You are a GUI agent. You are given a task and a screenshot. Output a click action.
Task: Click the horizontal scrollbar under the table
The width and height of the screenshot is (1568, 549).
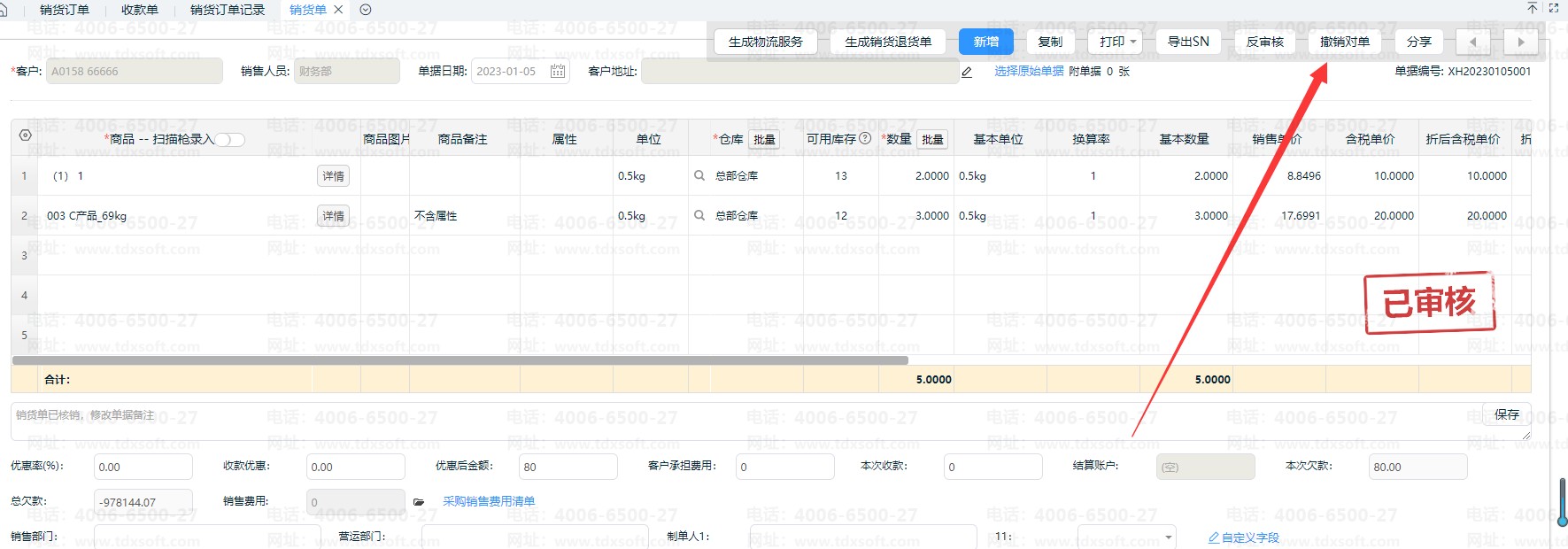(460, 360)
